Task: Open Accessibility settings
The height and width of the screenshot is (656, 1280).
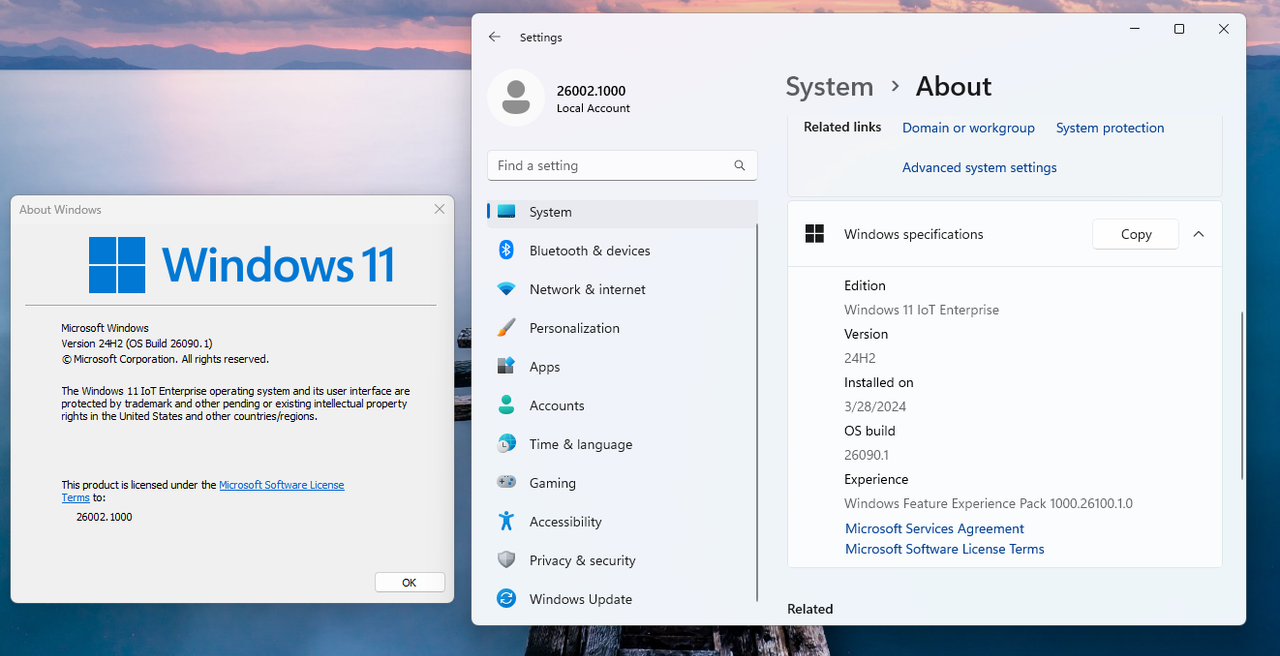Action: point(622,521)
